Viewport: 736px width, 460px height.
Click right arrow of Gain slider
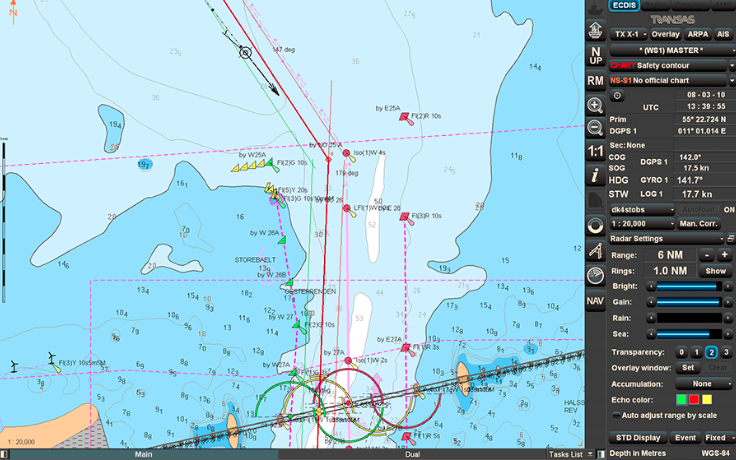(728, 302)
